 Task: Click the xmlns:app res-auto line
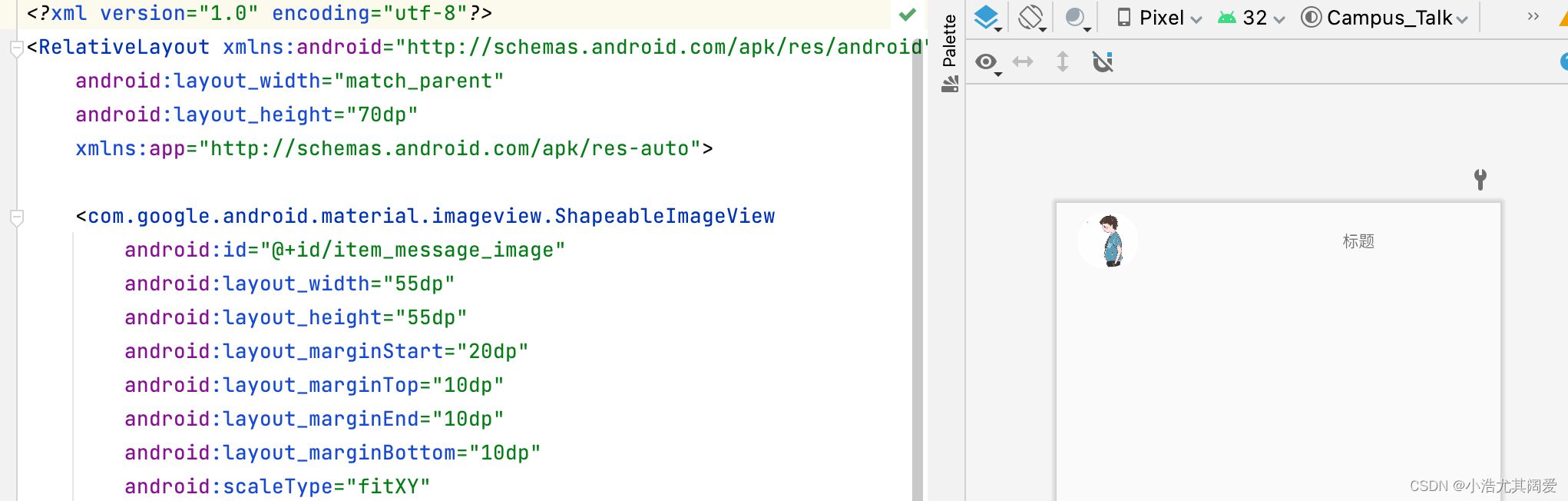(x=394, y=148)
